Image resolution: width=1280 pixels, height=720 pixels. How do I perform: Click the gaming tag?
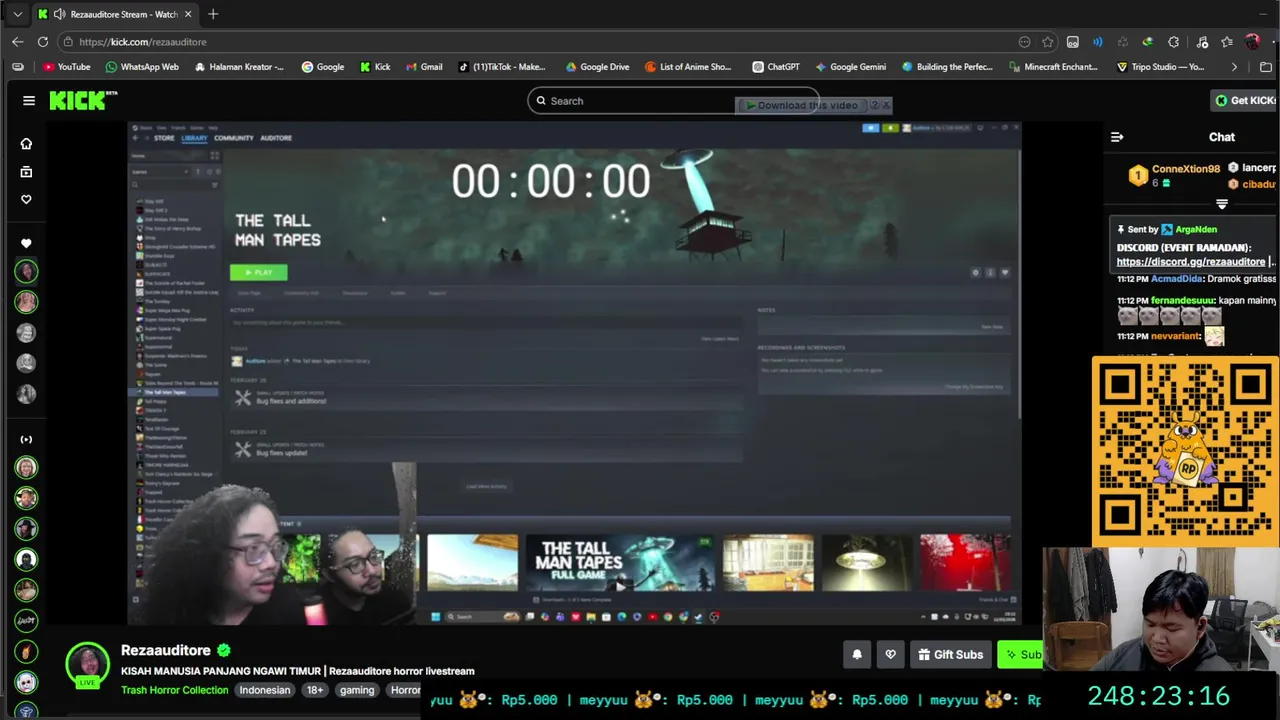(357, 690)
